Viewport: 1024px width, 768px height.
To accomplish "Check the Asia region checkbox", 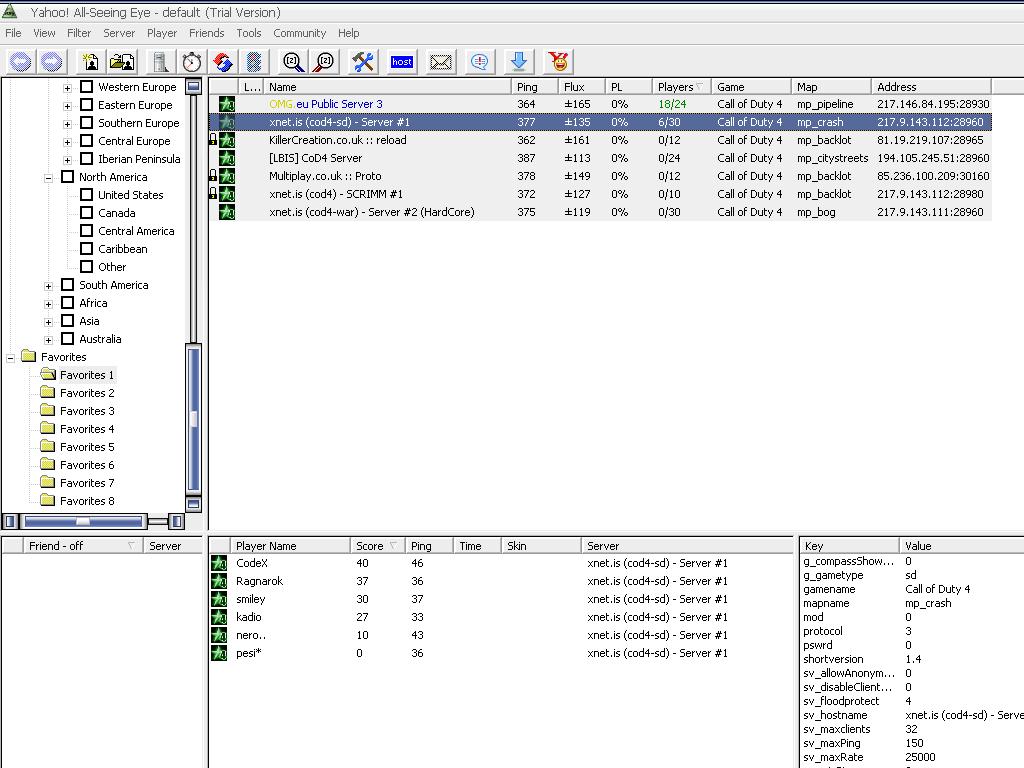I will tap(67, 321).
